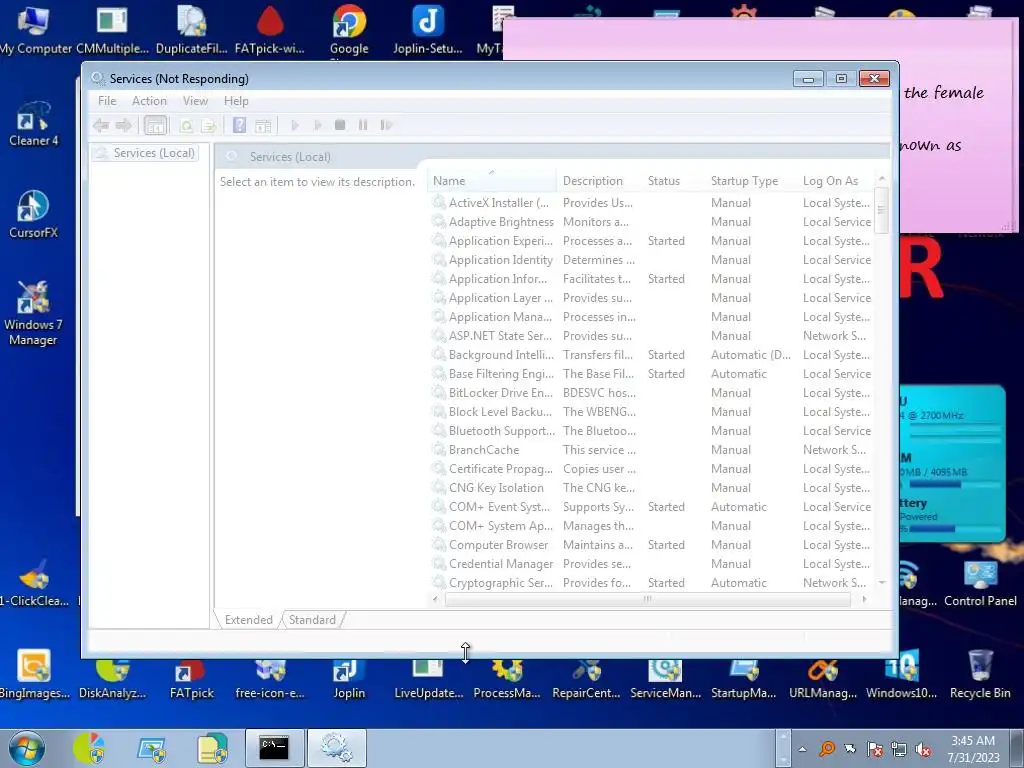Click the Services gear taskbar button
This screenshot has height=768, width=1024.
(x=337, y=748)
